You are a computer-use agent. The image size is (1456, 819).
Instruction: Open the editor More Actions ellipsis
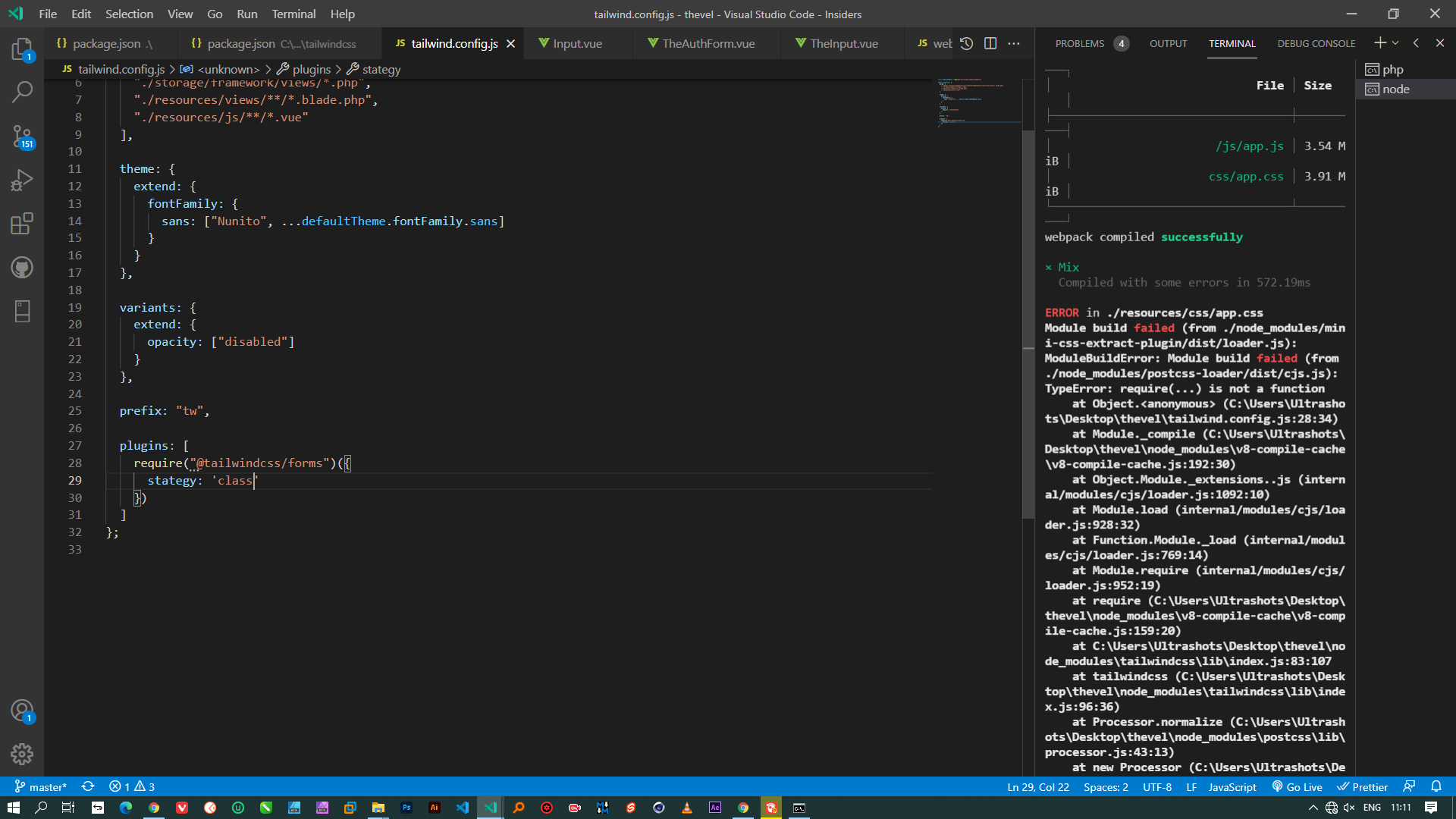1014,43
